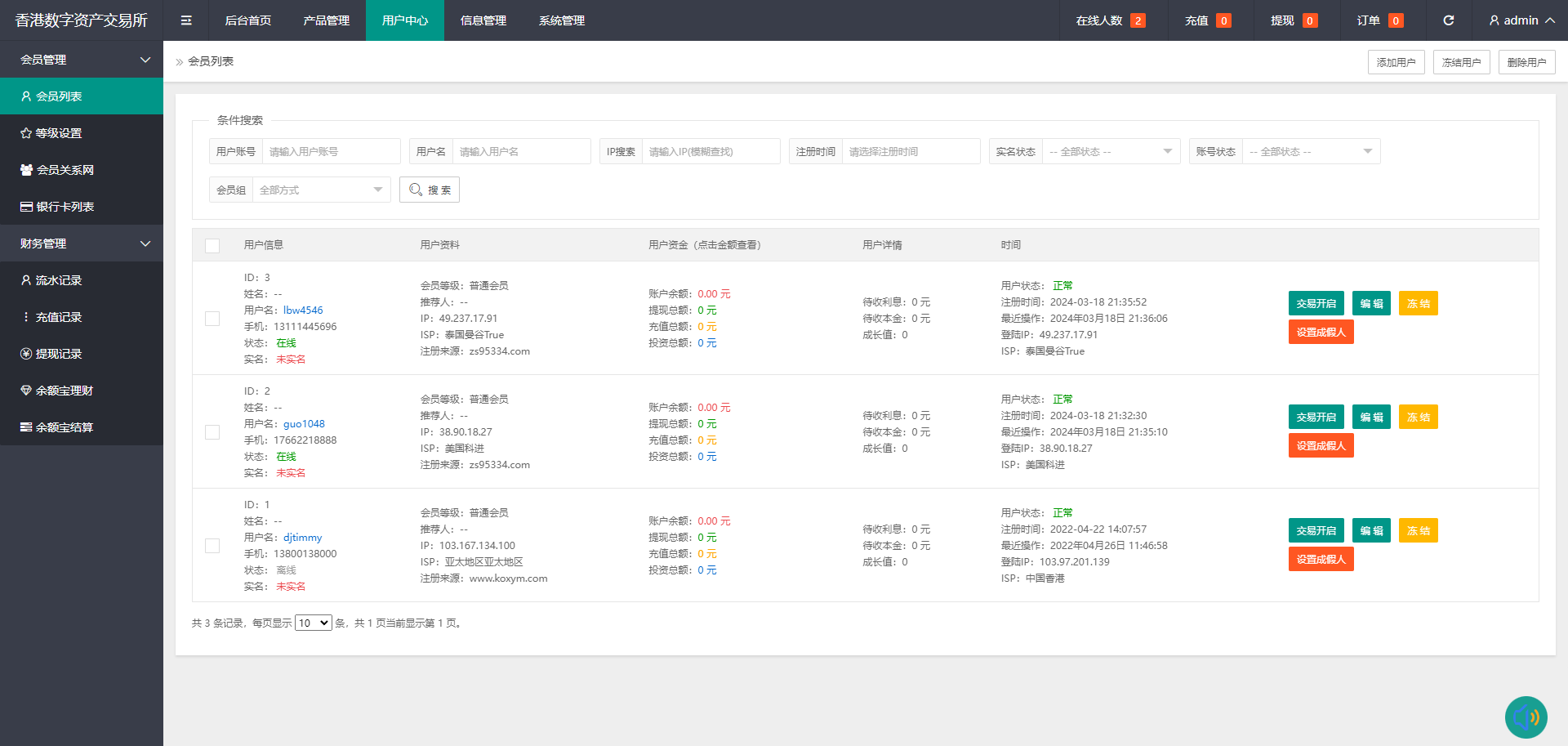The height and width of the screenshot is (746, 1568).
Task: Click the refresh icon in top bar
Action: point(1448,20)
